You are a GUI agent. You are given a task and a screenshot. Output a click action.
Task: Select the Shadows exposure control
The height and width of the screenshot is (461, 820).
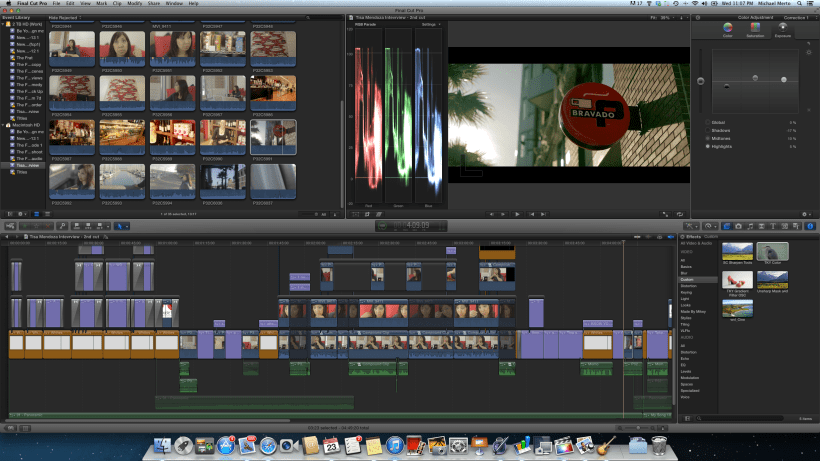tap(721, 130)
